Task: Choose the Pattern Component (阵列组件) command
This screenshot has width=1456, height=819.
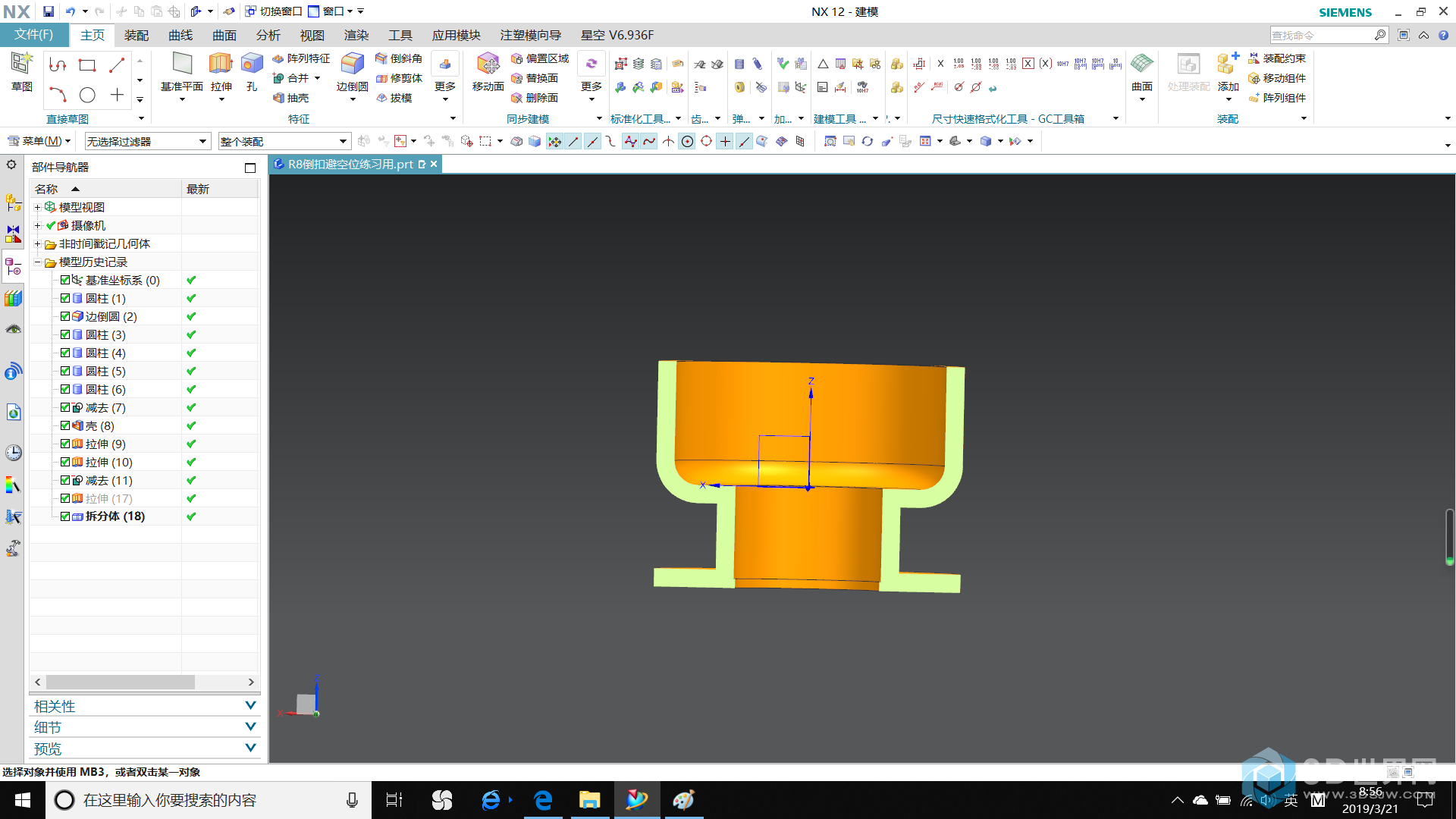Action: tap(1278, 98)
